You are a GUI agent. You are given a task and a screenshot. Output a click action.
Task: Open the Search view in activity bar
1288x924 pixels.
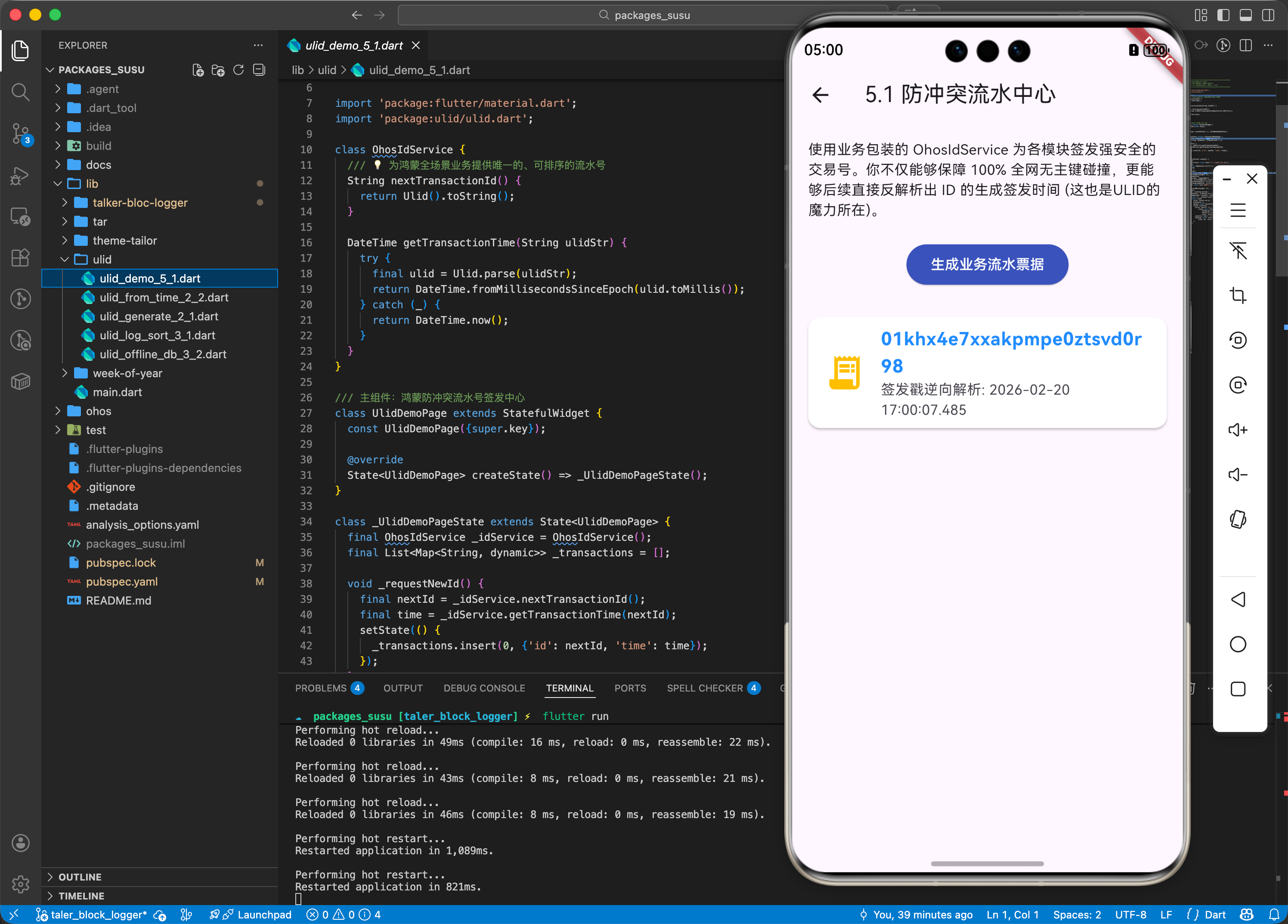pos(20,91)
